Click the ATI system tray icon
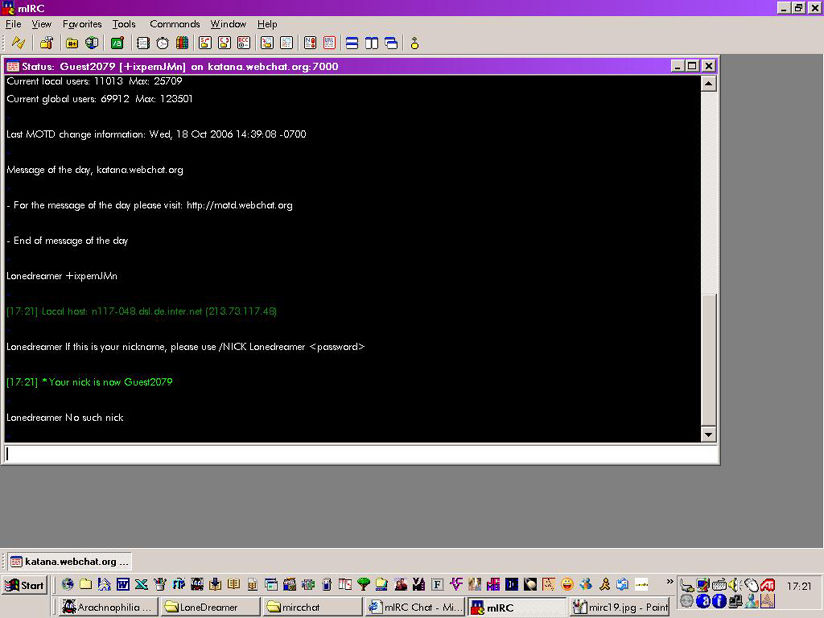Screen dimensions: 824x618 pos(767,584)
